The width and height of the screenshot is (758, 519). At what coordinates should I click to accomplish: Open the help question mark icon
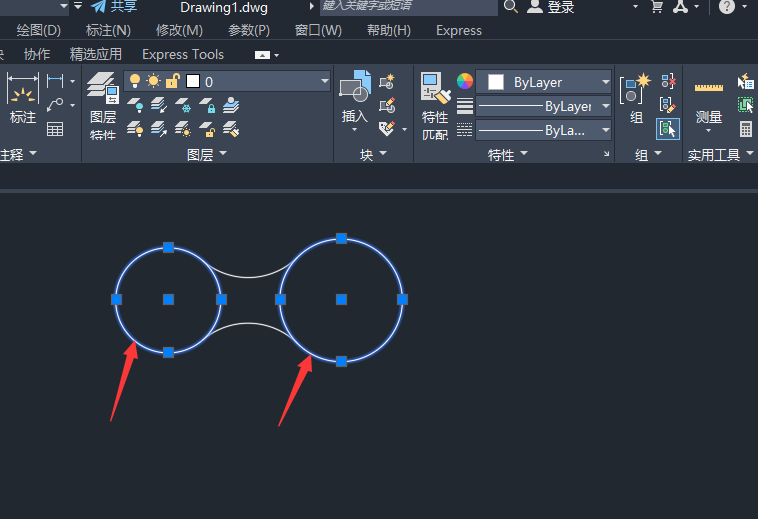[x=727, y=6]
